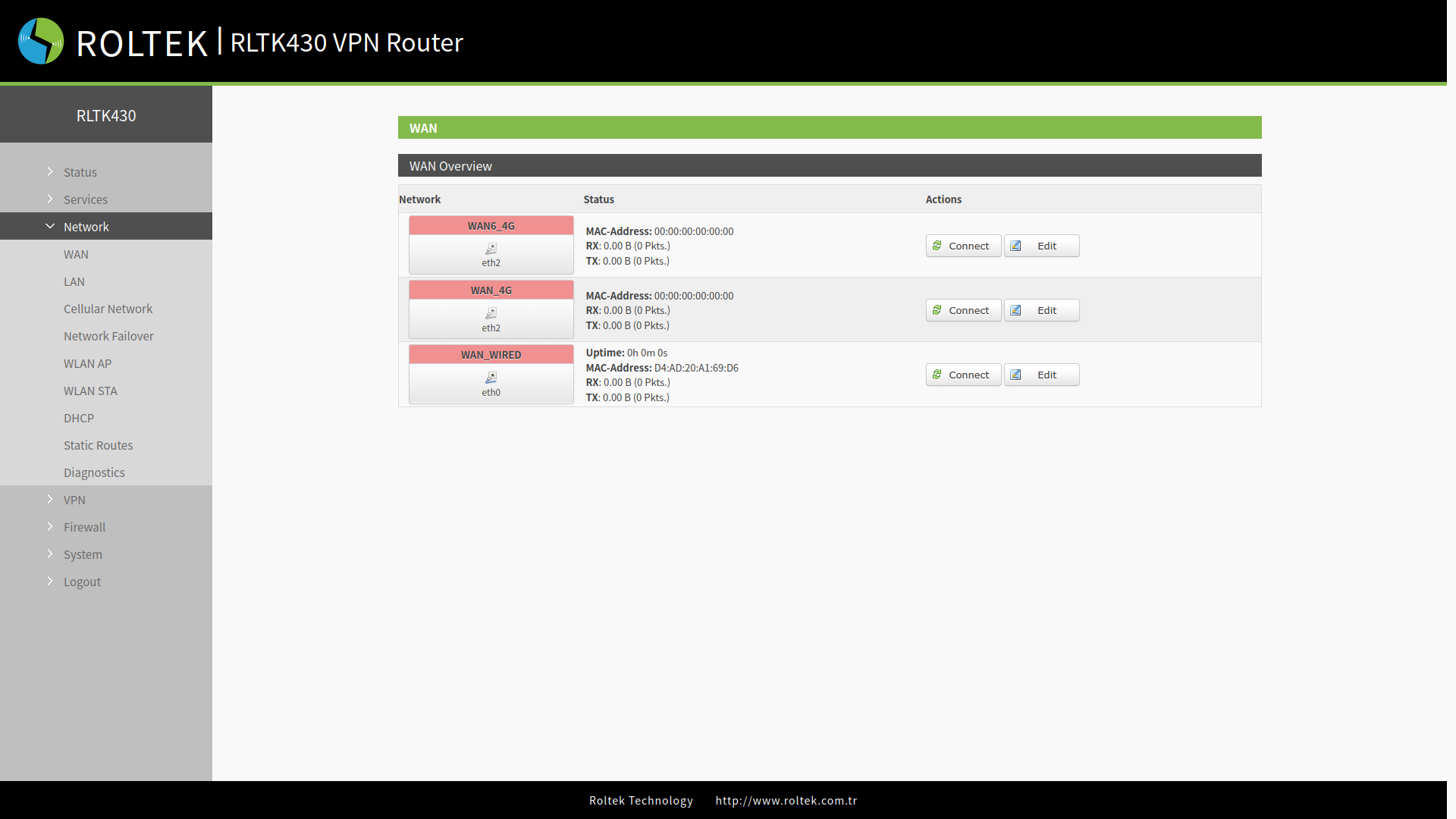
Task: Open the Status menu
Action: pos(80,172)
